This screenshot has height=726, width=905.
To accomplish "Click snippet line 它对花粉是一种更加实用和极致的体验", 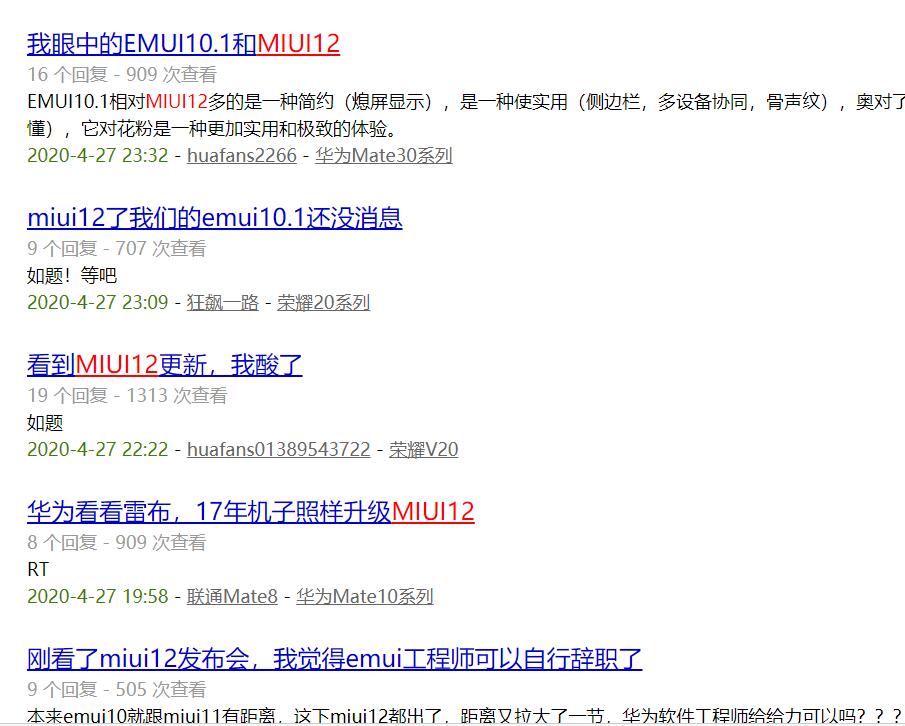I will pyautogui.click(x=239, y=129).
